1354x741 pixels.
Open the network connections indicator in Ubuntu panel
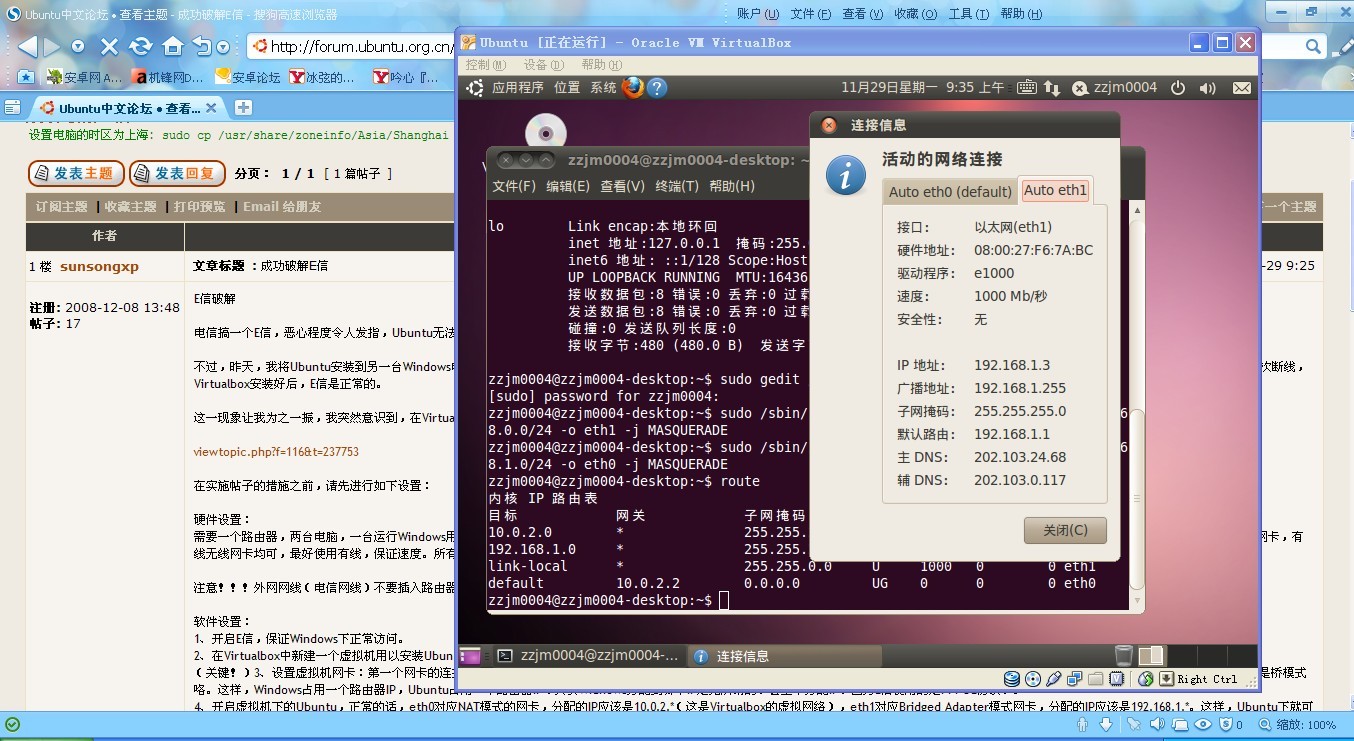point(1052,88)
